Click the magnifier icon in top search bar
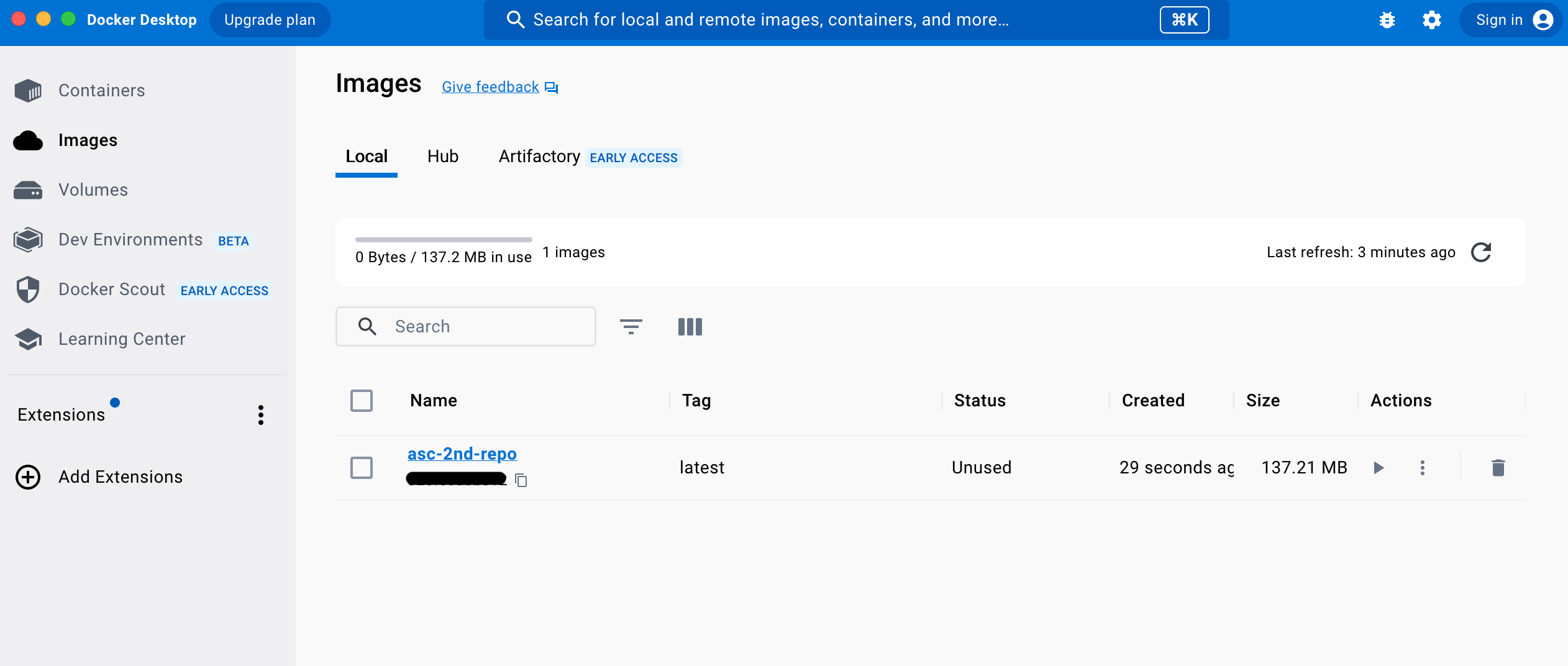The height and width of the screenshot is (666, 1568). pyautogui.click(x=515, y=20)
